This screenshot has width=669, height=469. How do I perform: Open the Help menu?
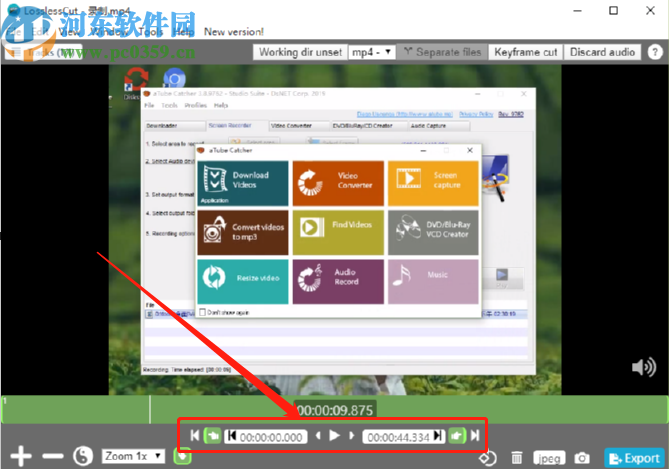point(185,32)
